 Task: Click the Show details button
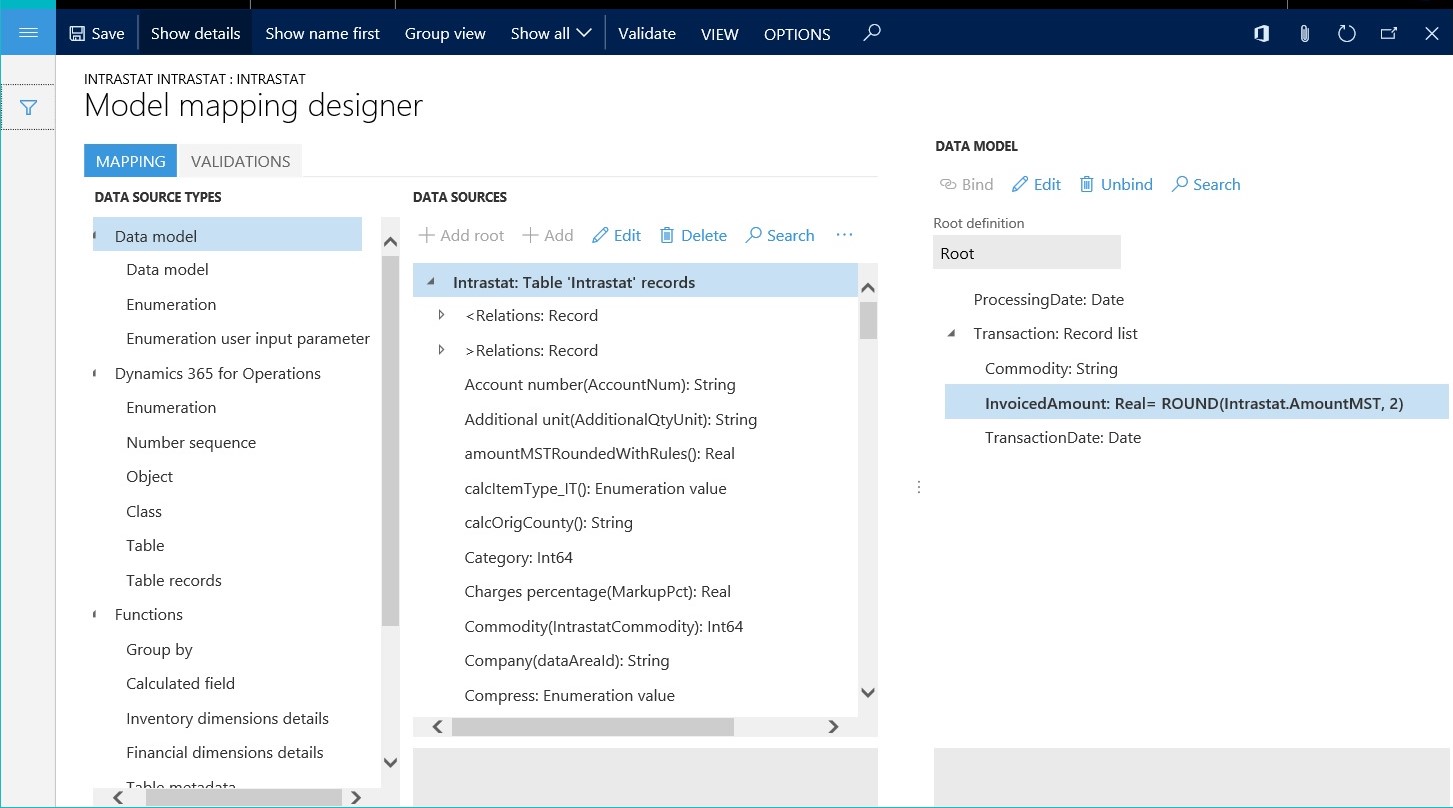pyautogui.click(x=195, y=33)
